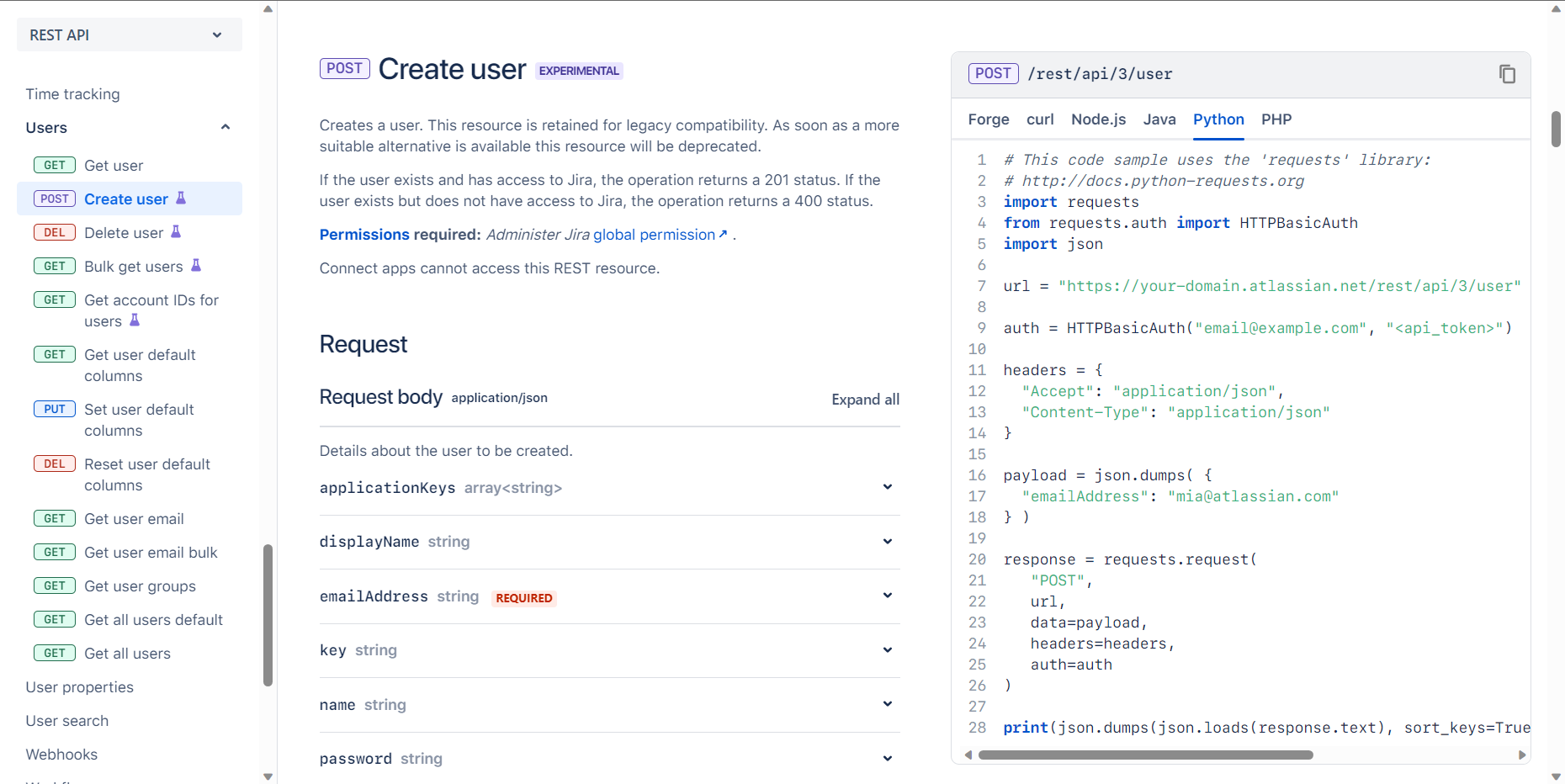Click the flask icon beside Bulk get users
The image size is (1565, 784).
click(x=196, y=265)
